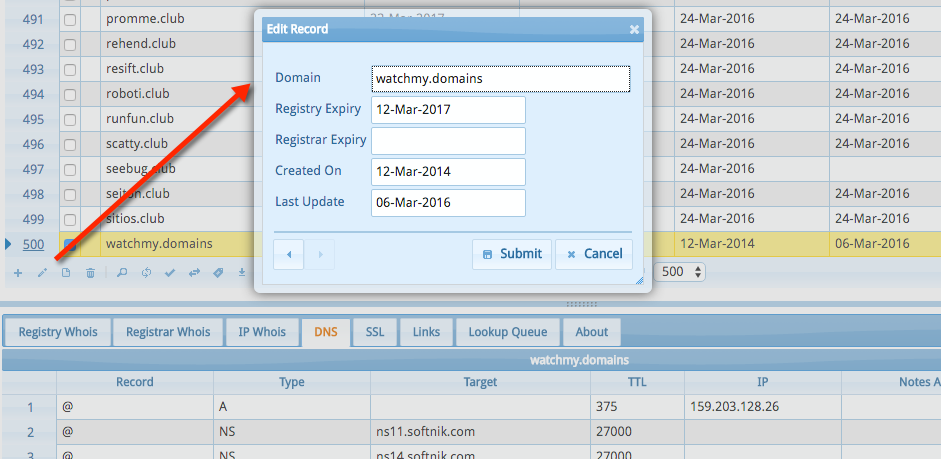
Task: Click the 159.203.128.26 IP cell
Action: pyautogui.click(x=763, y=407)
